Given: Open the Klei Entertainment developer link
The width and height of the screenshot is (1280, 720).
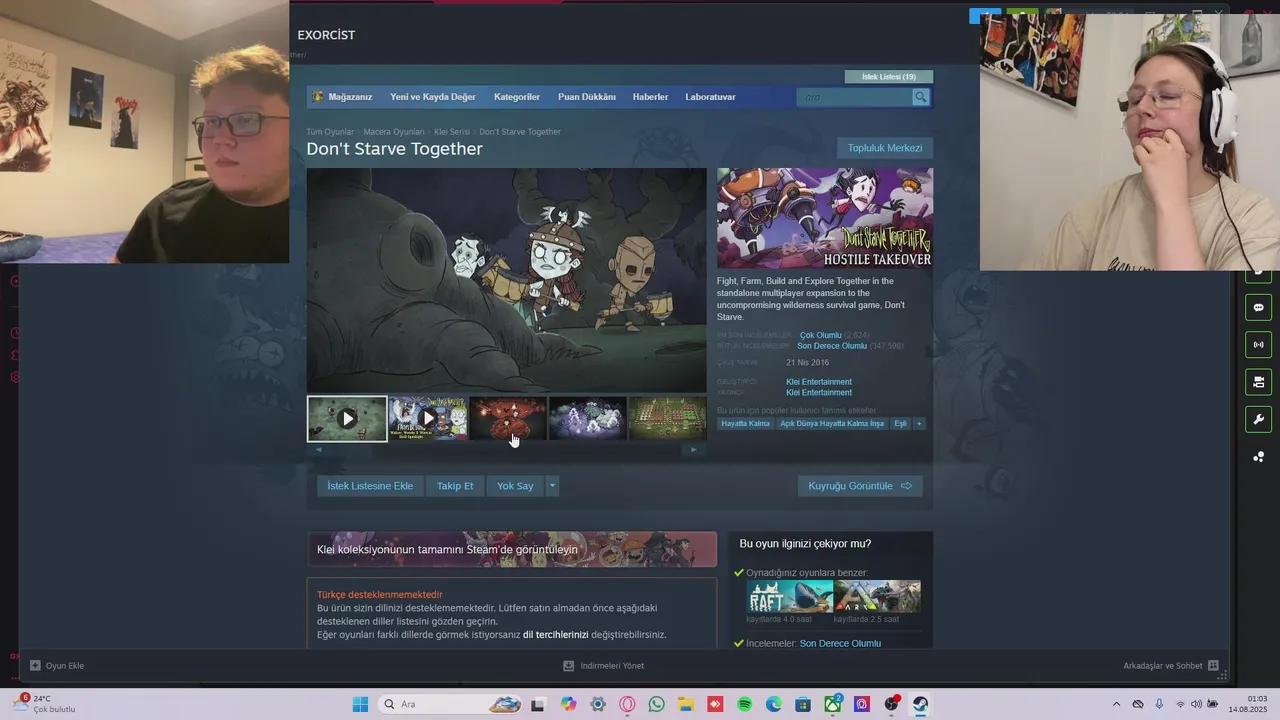Looking at the screenshot, I should 819,382.
